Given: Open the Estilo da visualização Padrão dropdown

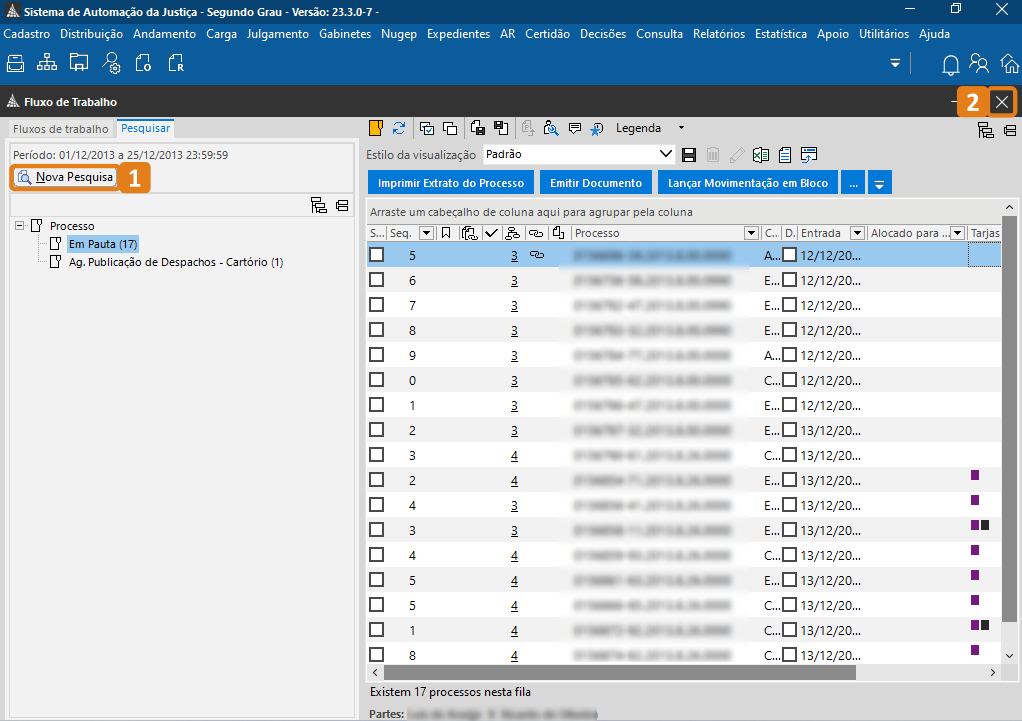Looking at the screenshot, I should click(665, 154).
